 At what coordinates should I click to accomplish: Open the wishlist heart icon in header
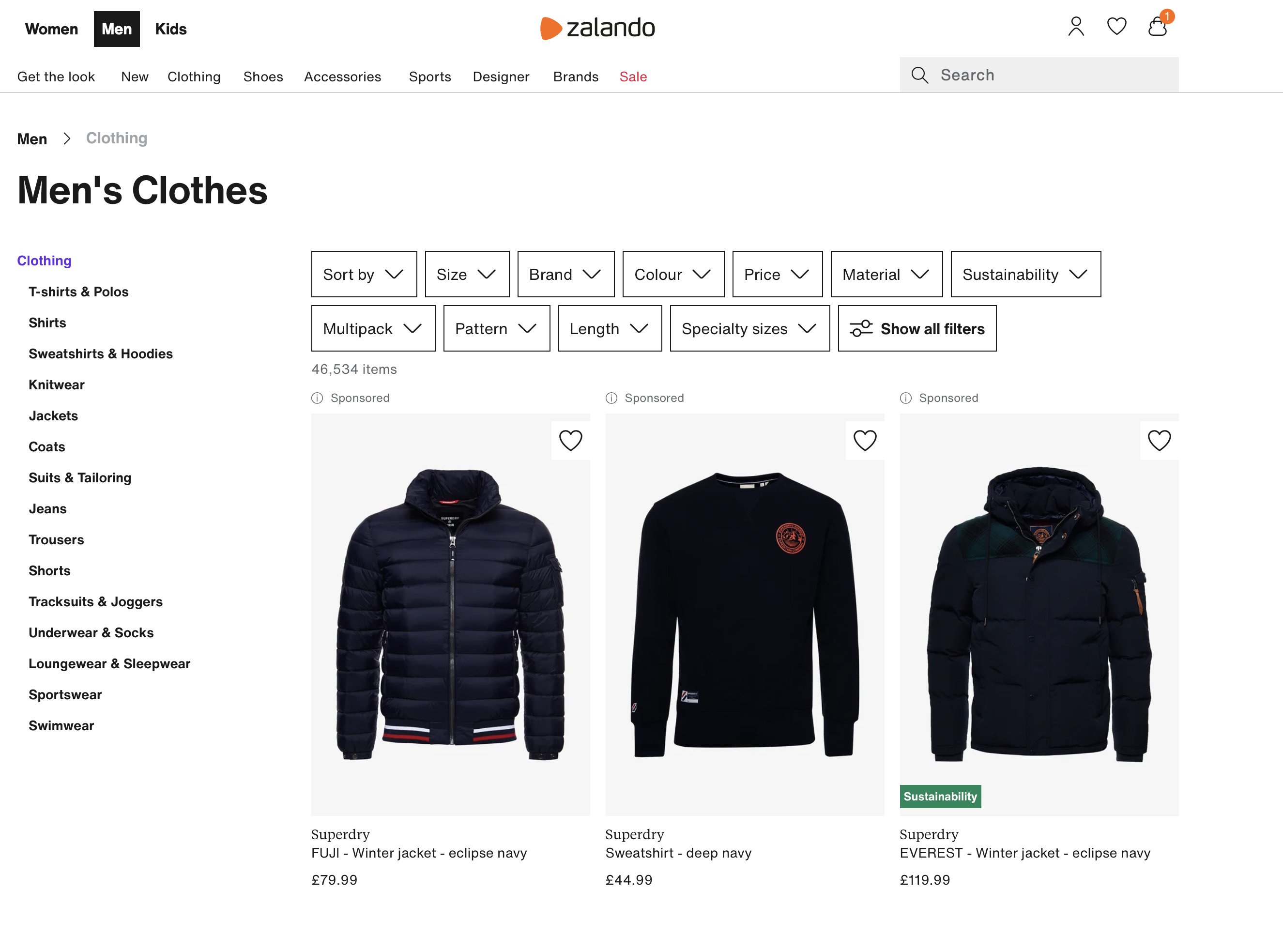pyautogui.click(x=1116, y=27)
